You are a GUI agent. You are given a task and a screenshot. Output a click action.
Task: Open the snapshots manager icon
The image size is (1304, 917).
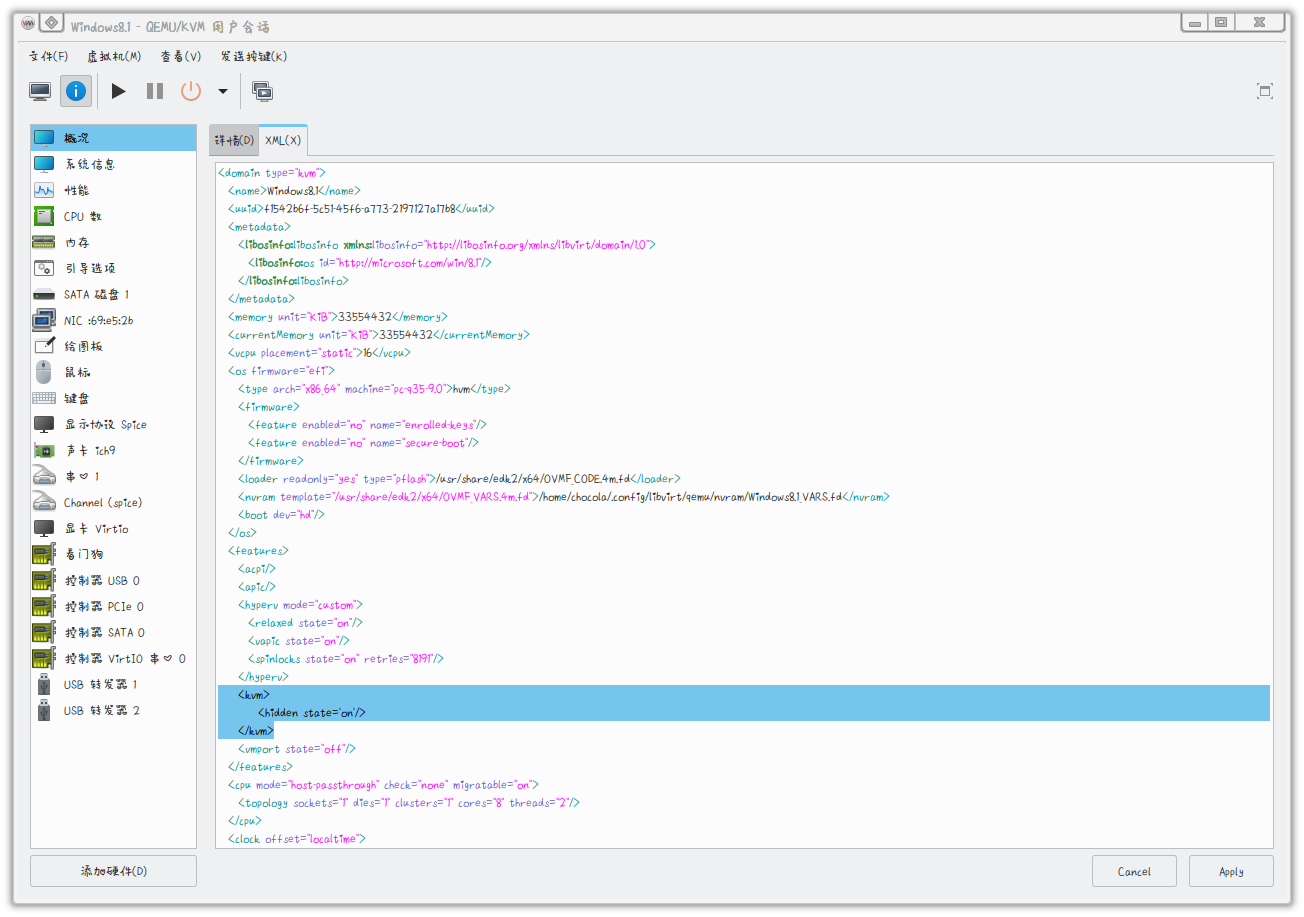263,91
